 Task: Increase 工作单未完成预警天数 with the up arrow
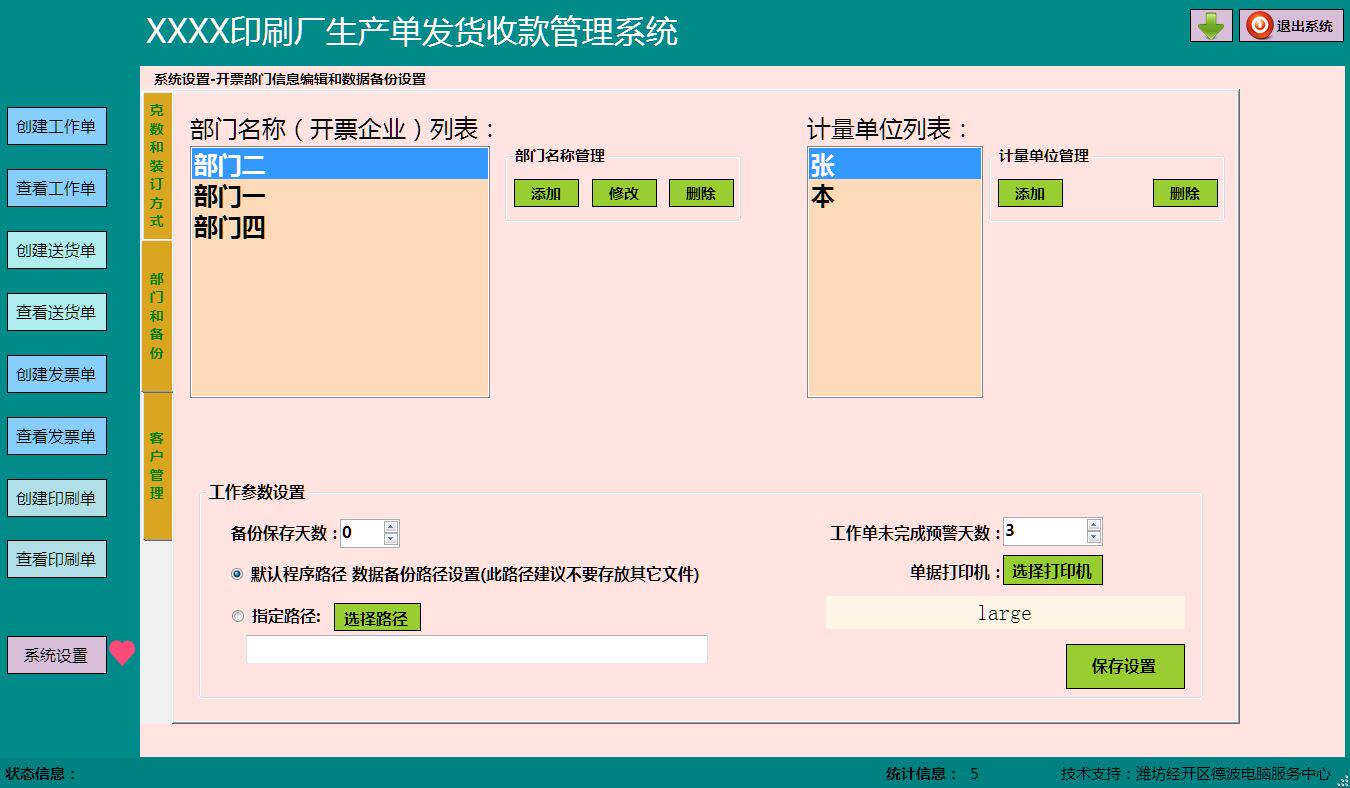[1094, 525]
